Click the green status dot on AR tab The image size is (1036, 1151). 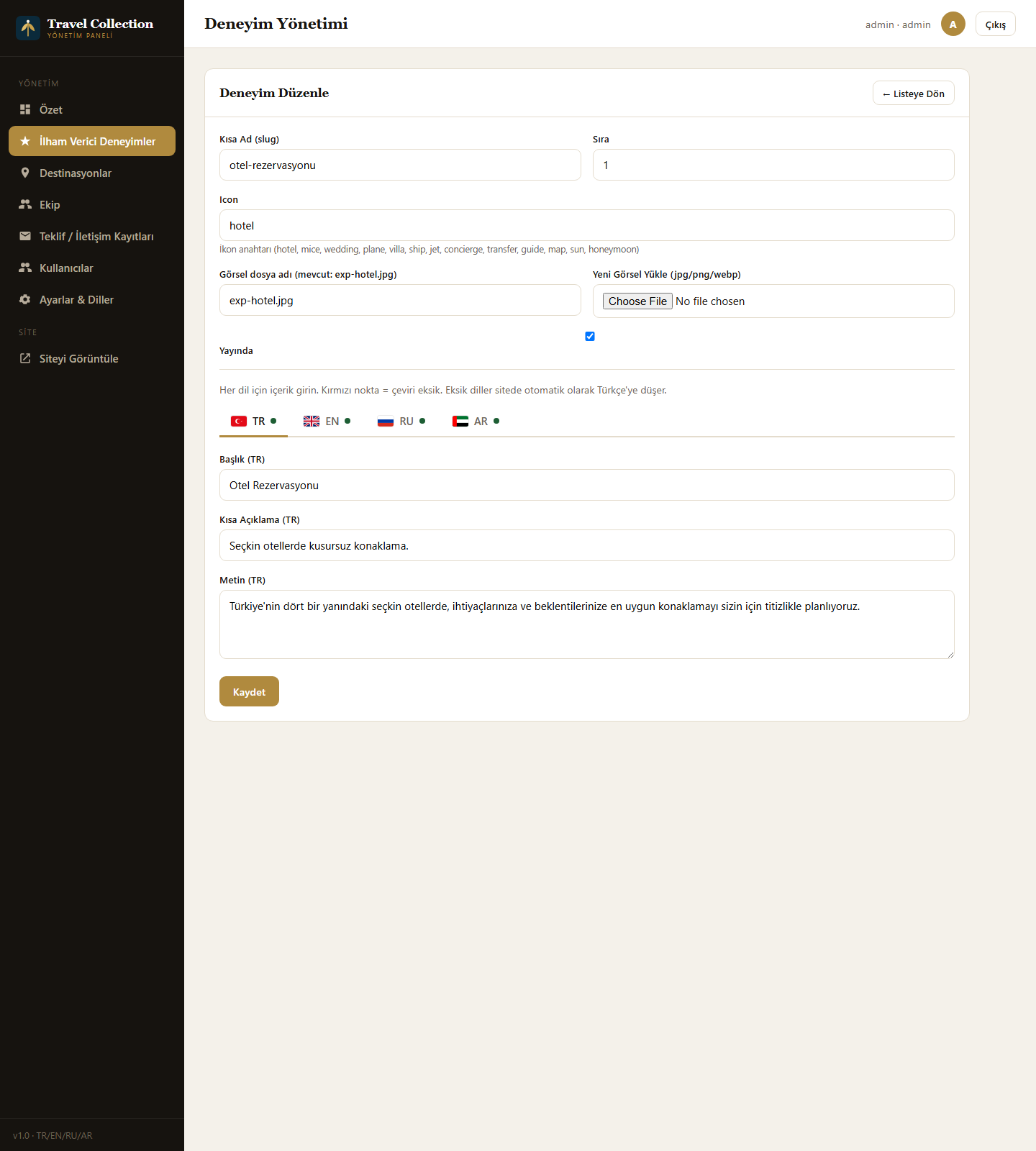coord(496,421)
